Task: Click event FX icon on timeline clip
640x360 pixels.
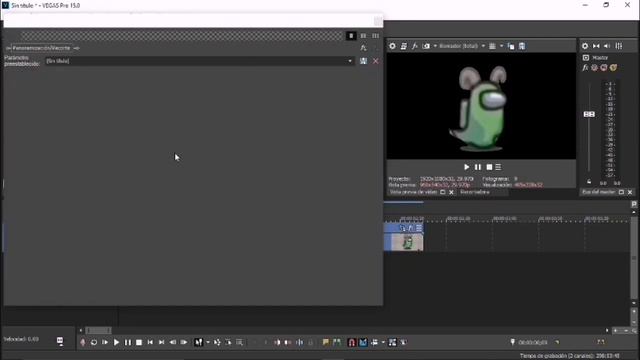Action: coord(411,228)
